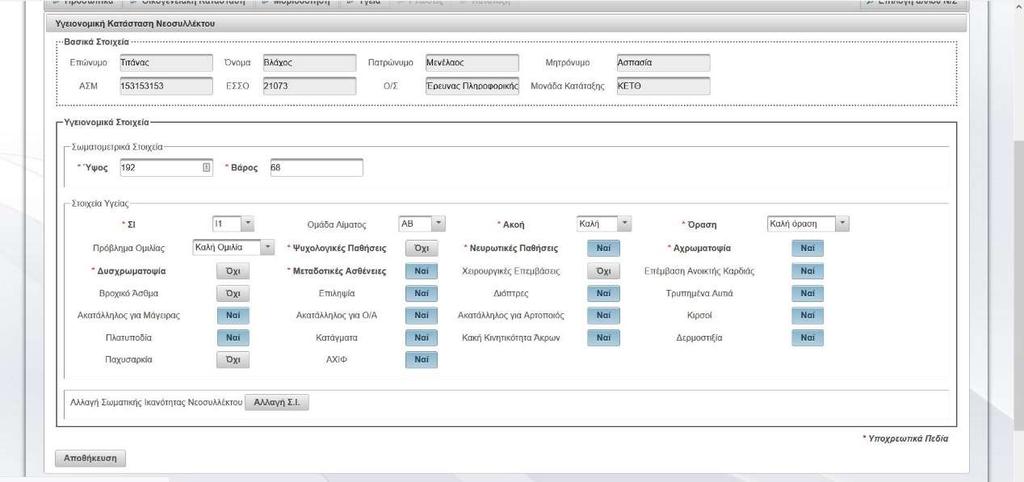Click the 'Αλλαγή Σωματικής Ικανότητας Νεοσυλλέκτου' label
This screenshot has width=1024, height=482.
tap(155, 402)
